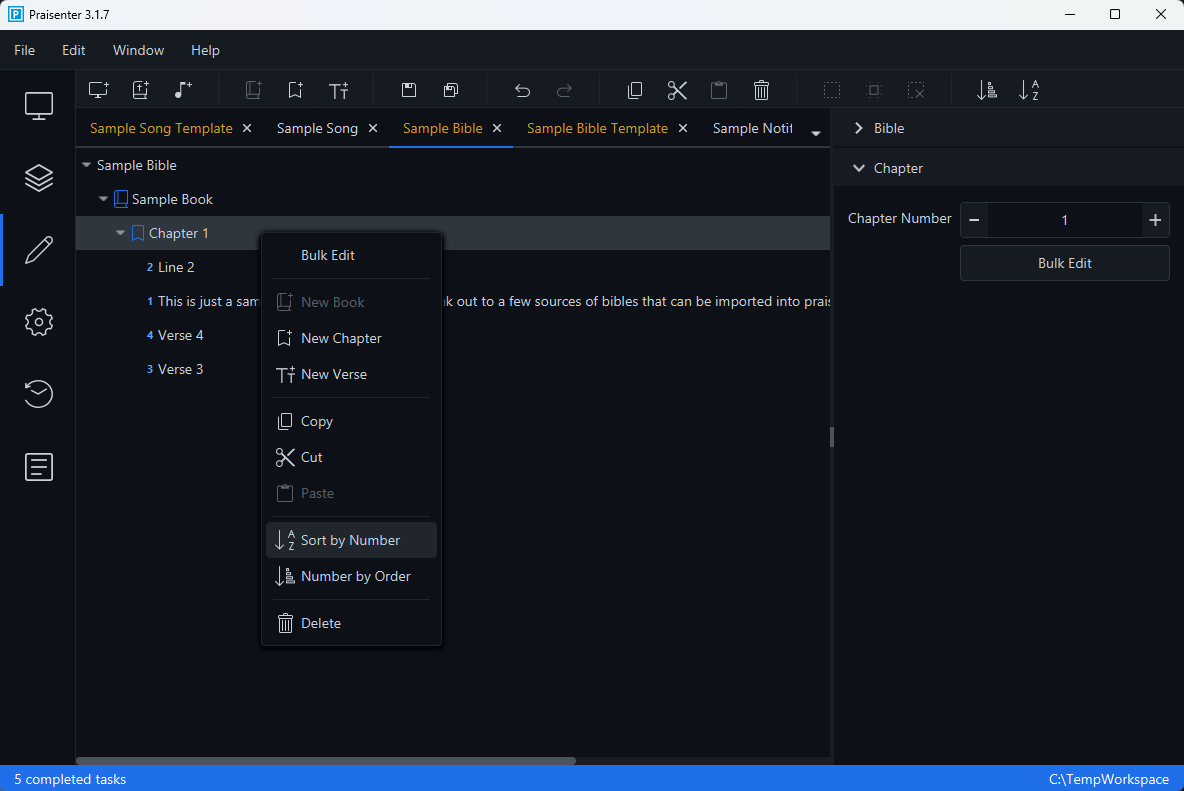Screen dimensions: 1184x791
Task: Click the Save icon in toolbar
Action: [409, 90]
